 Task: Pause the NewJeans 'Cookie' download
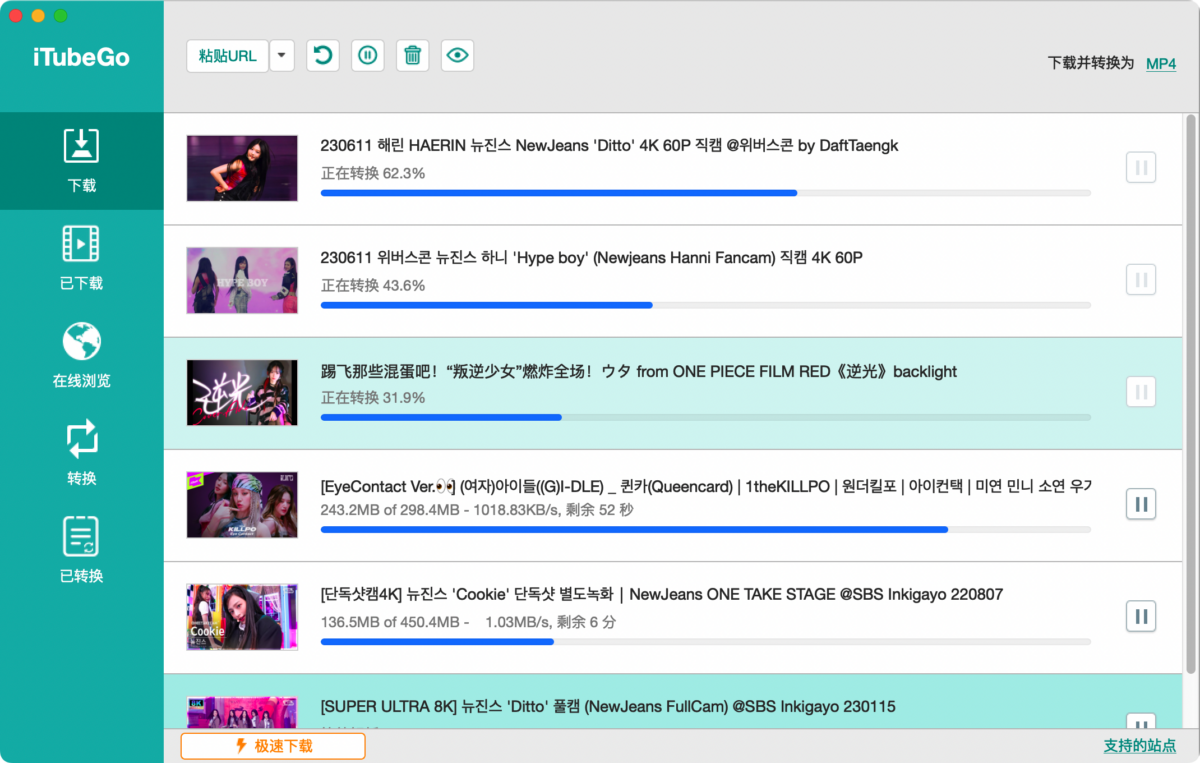tap(1141, 616)
